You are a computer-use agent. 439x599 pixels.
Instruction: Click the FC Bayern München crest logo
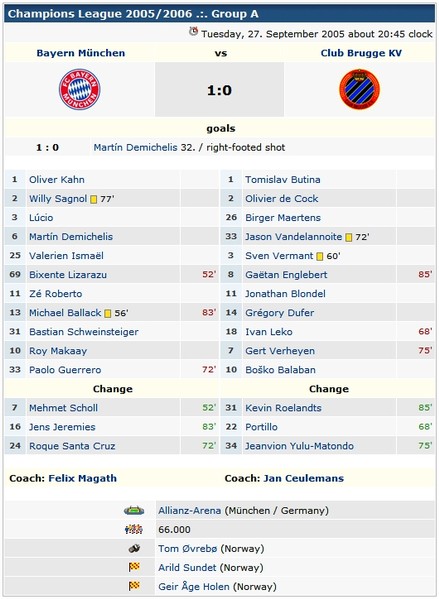[79, 89]
